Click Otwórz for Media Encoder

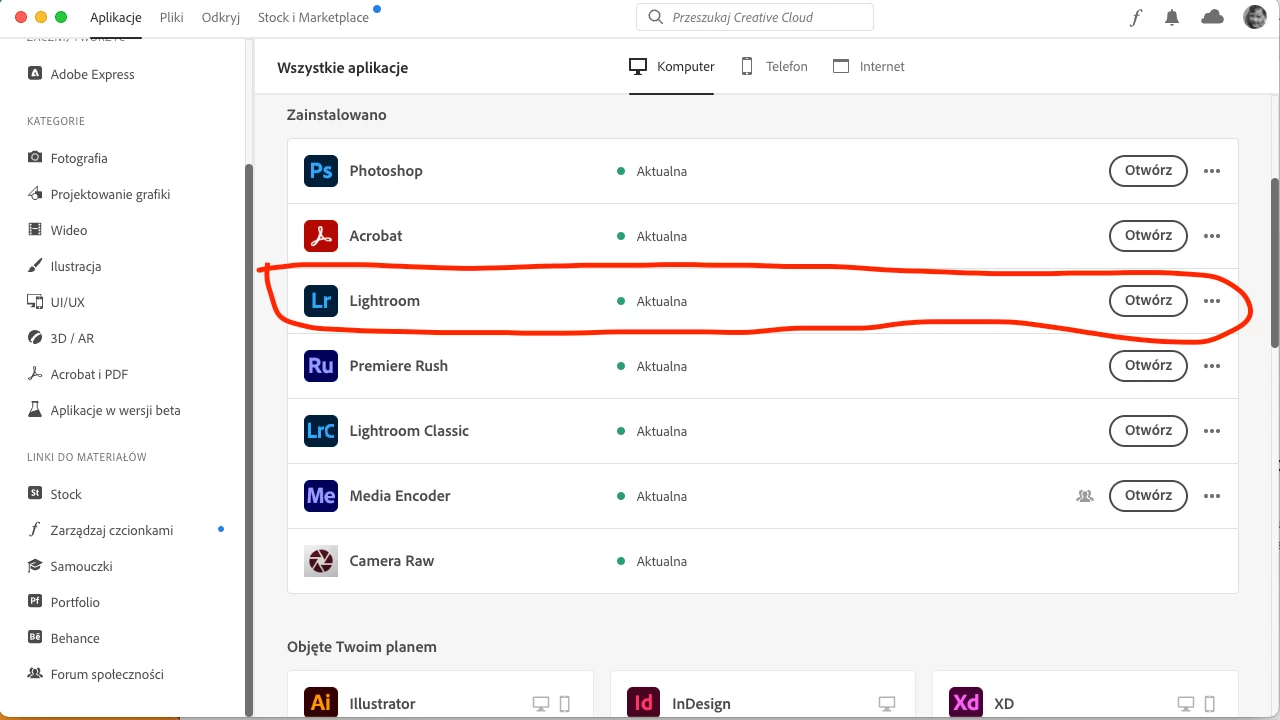[x=1148, y=495]
